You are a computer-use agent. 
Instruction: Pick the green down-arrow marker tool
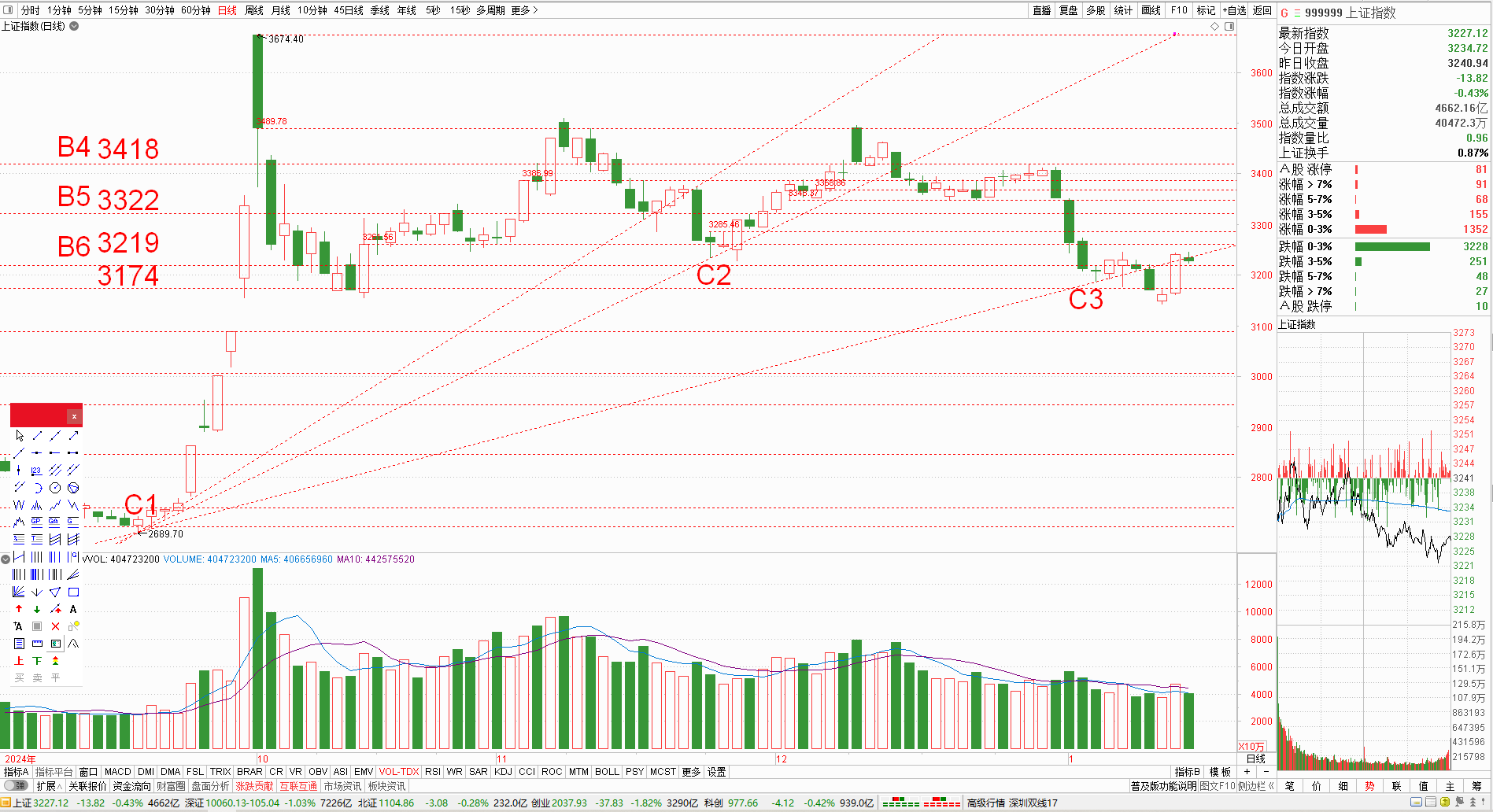[x=37, y=610]
